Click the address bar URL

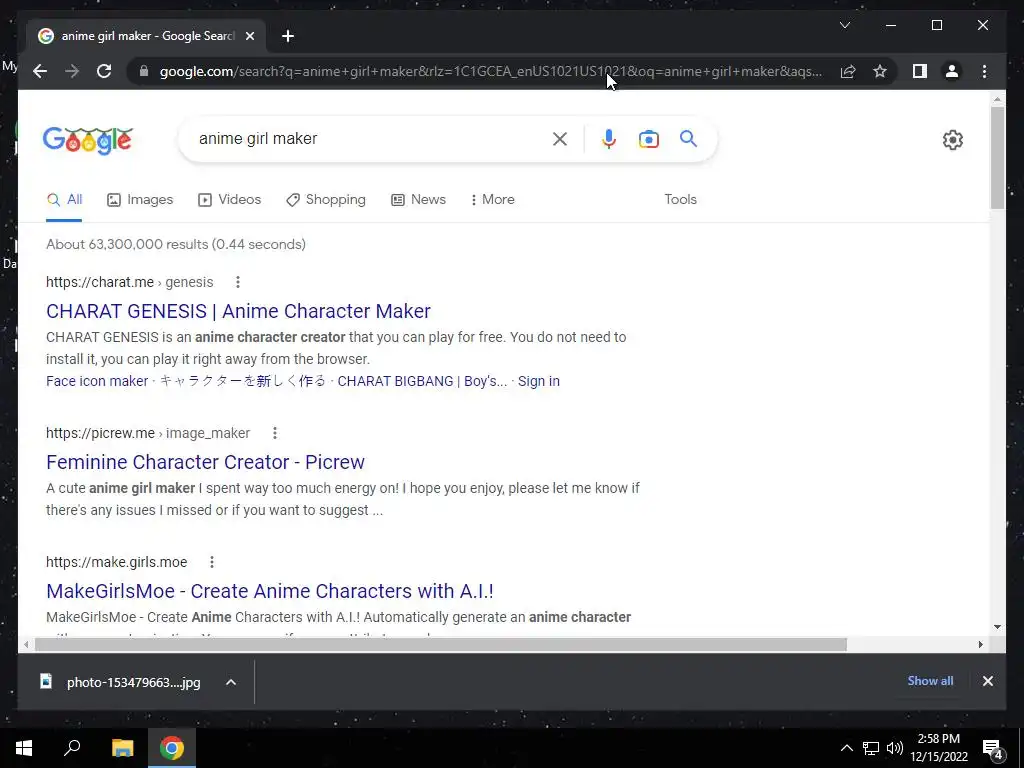pyautogui.click(x=491, y=71)
